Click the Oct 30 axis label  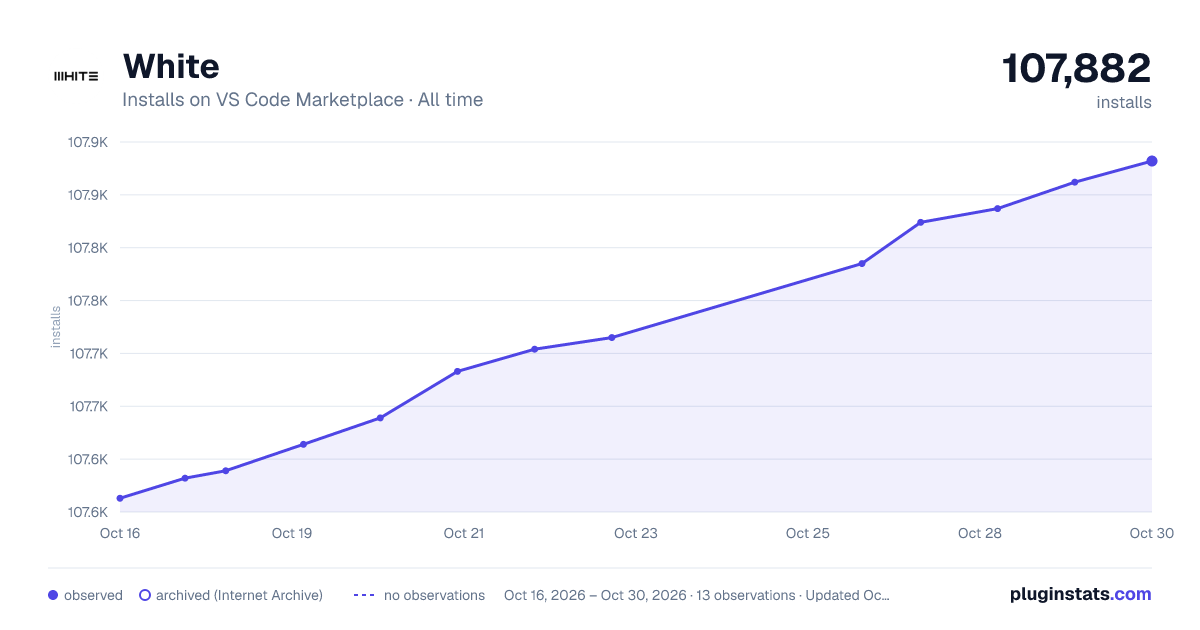[x=1150, y=533]
